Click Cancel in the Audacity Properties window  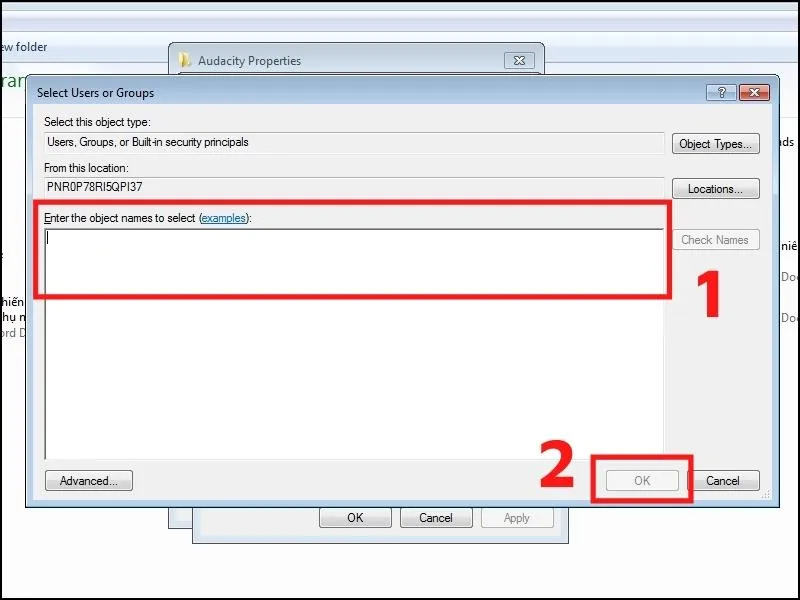[436, 518]
